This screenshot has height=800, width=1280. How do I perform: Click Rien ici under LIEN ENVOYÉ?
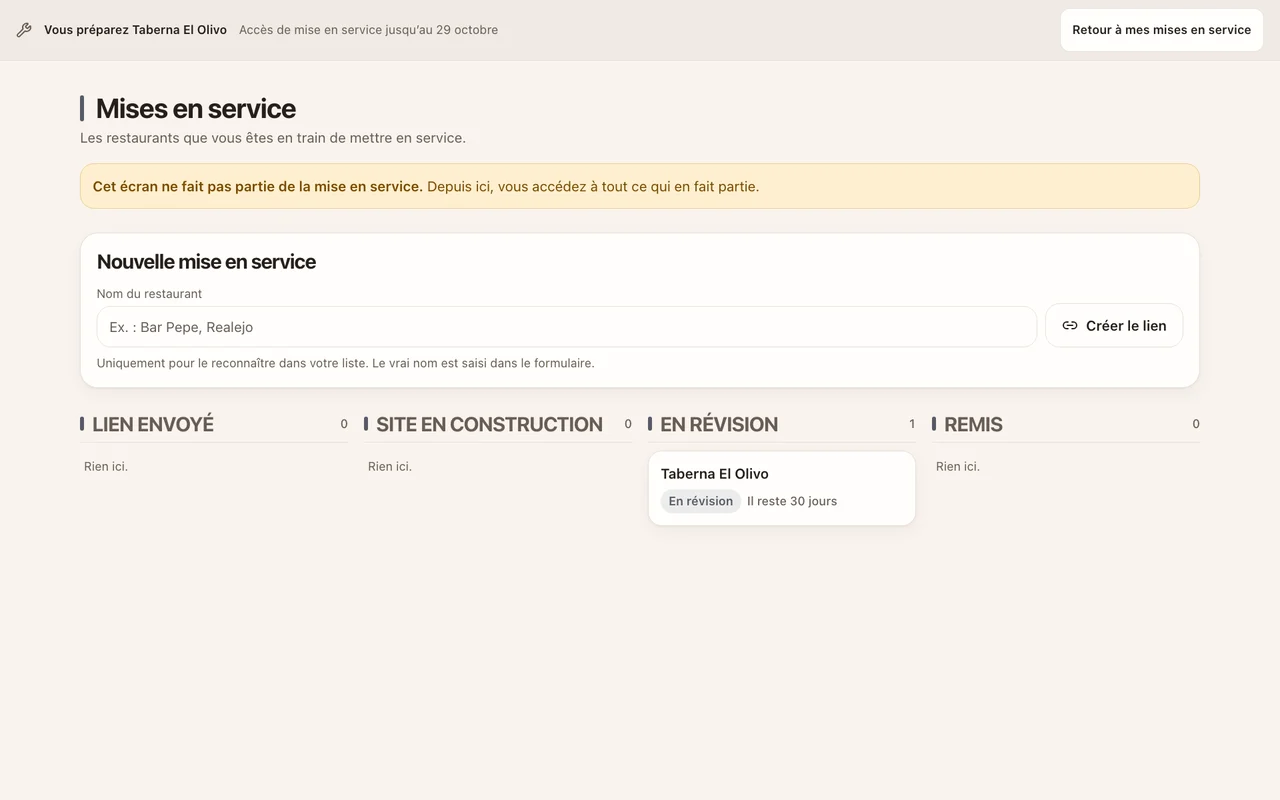[106, 466]
